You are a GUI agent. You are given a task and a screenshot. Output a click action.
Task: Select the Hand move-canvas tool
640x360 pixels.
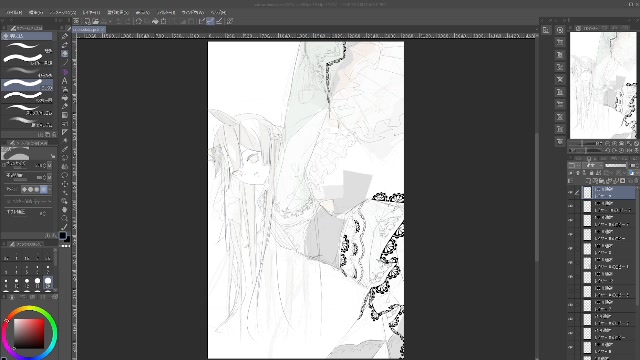64,210
